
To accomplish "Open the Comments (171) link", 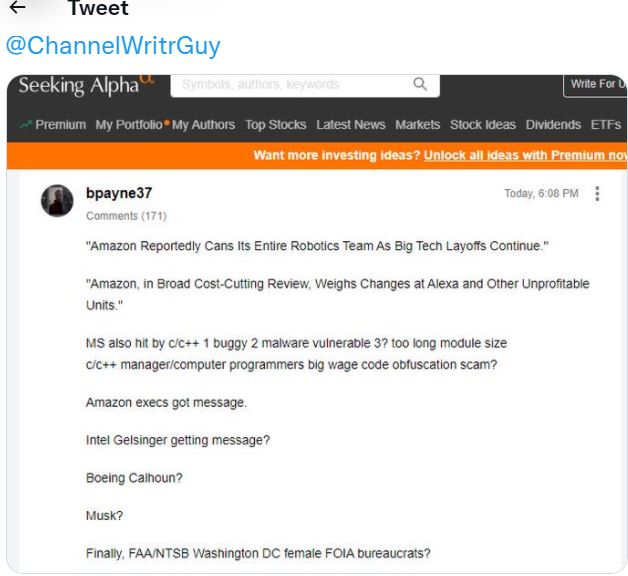I will pos(126,216).
